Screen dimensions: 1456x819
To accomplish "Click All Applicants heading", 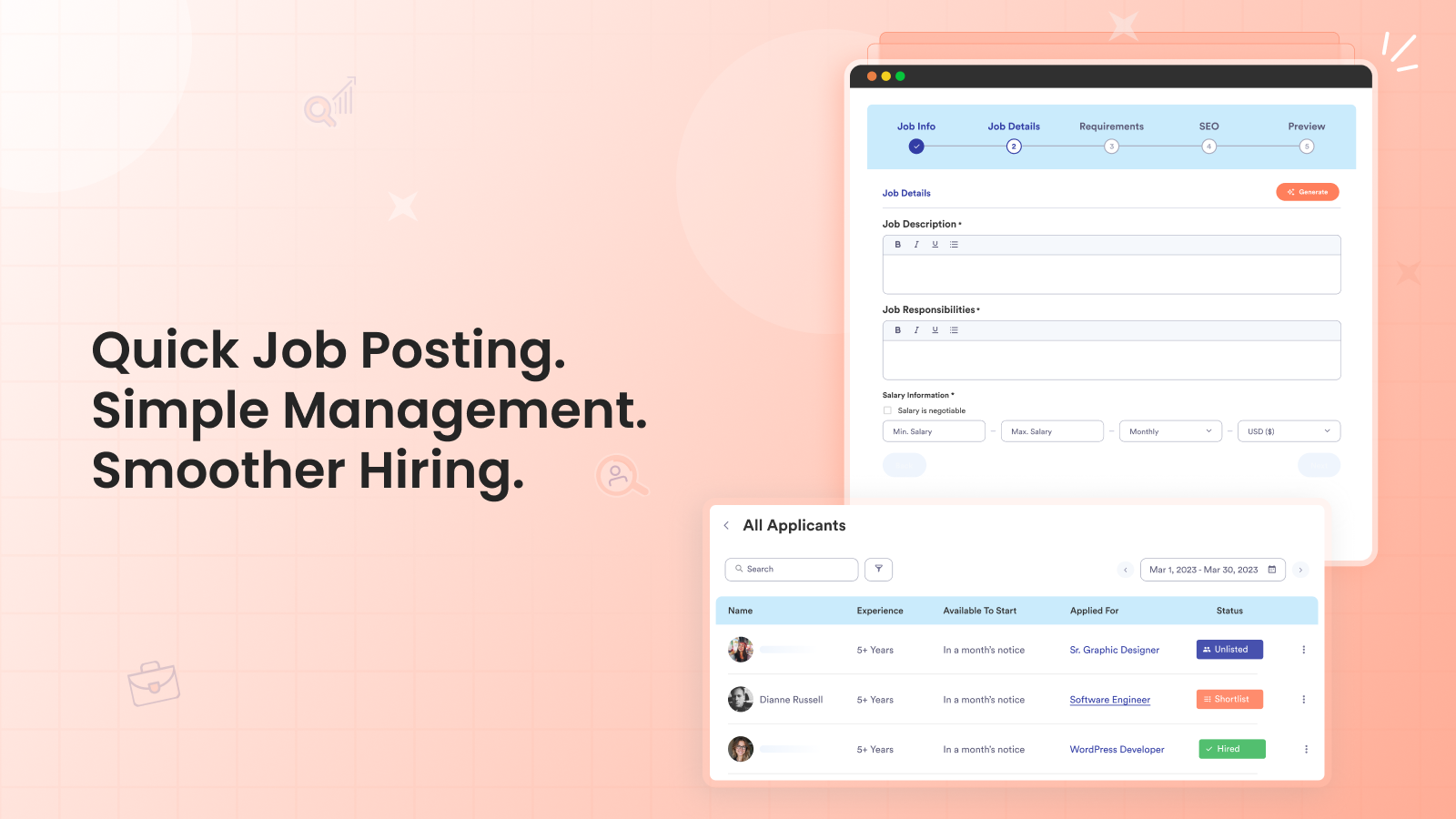I will (x=794, y=525).
